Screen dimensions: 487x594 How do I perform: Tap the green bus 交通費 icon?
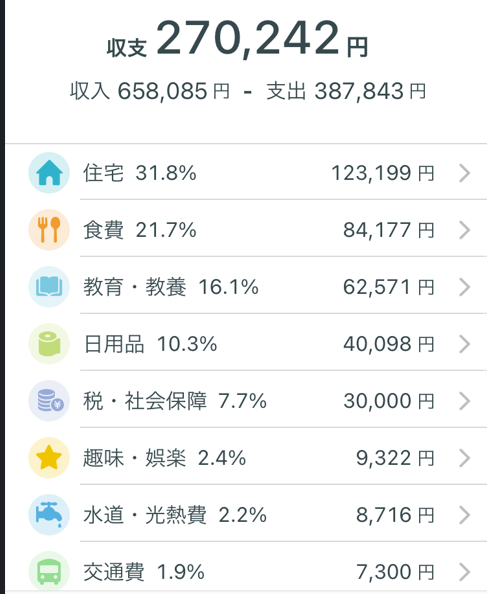pos(49,572)
